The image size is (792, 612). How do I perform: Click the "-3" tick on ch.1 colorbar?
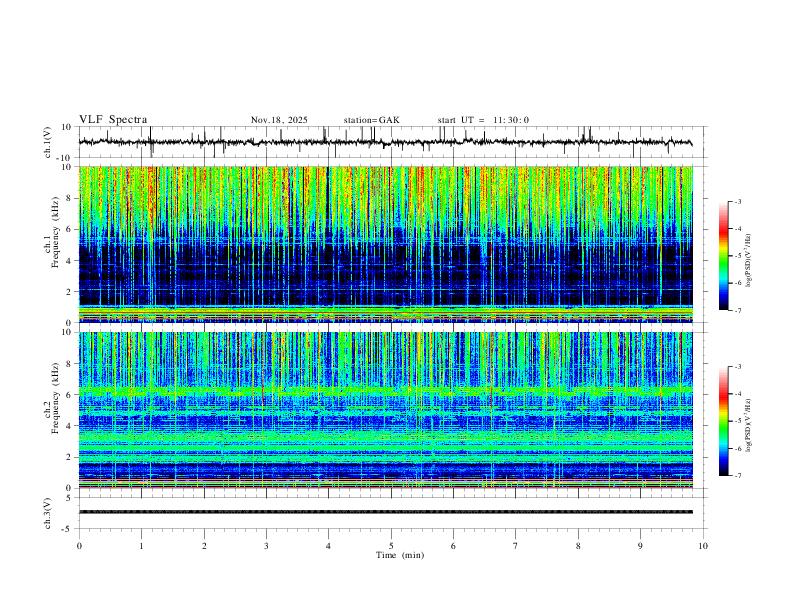point(737,201)
